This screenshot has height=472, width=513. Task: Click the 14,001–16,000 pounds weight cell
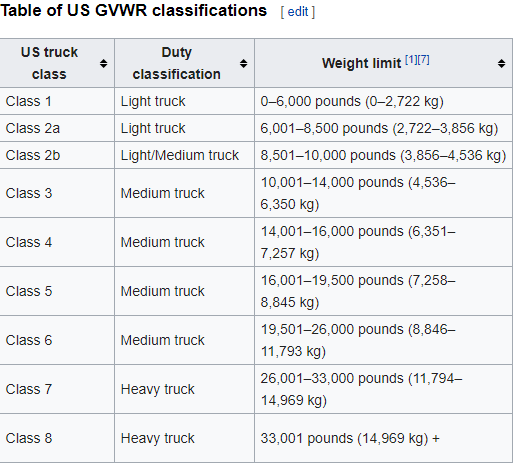[x=384, y=242]
